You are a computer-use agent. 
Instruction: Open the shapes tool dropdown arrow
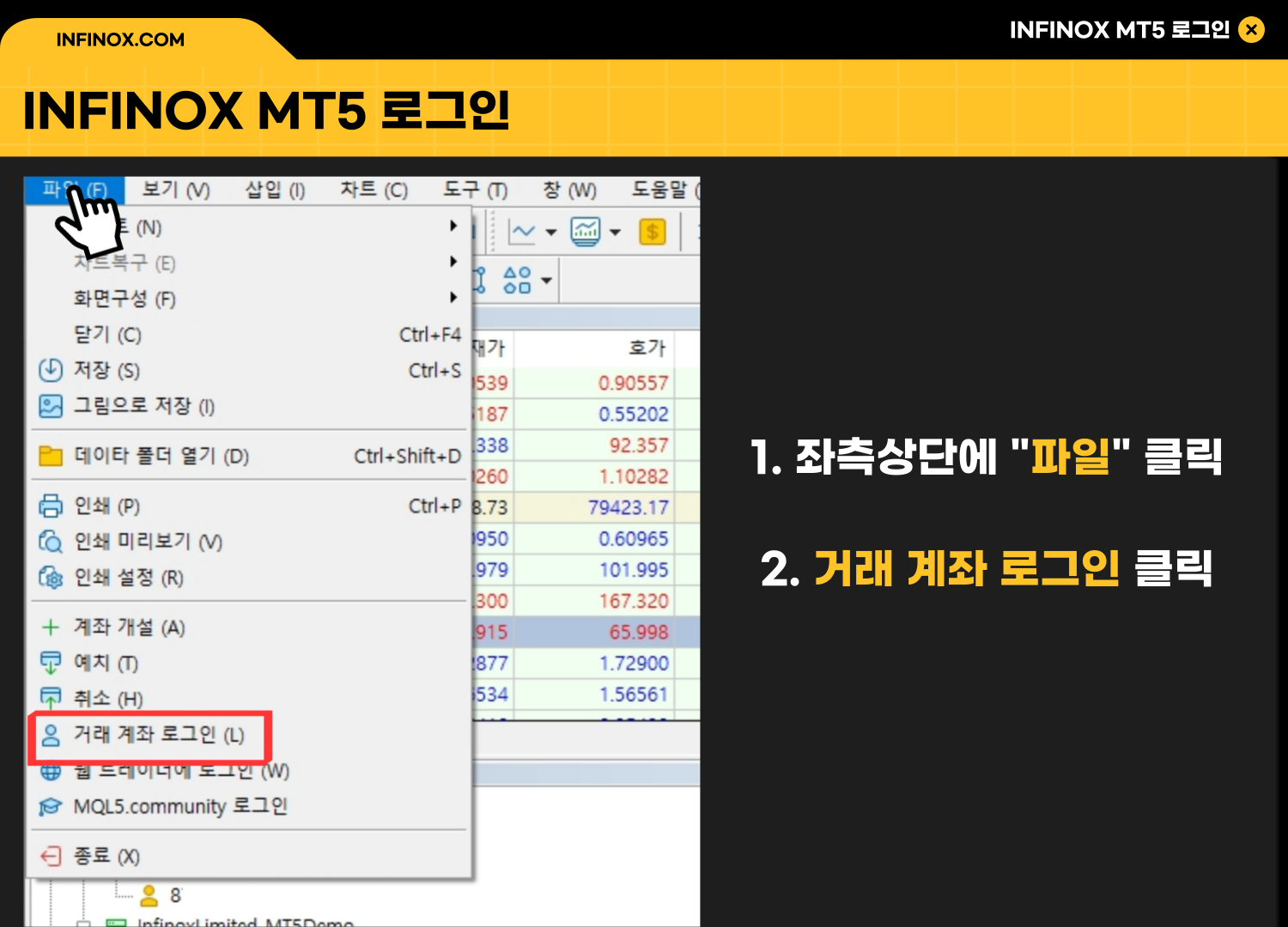[546, 281]
